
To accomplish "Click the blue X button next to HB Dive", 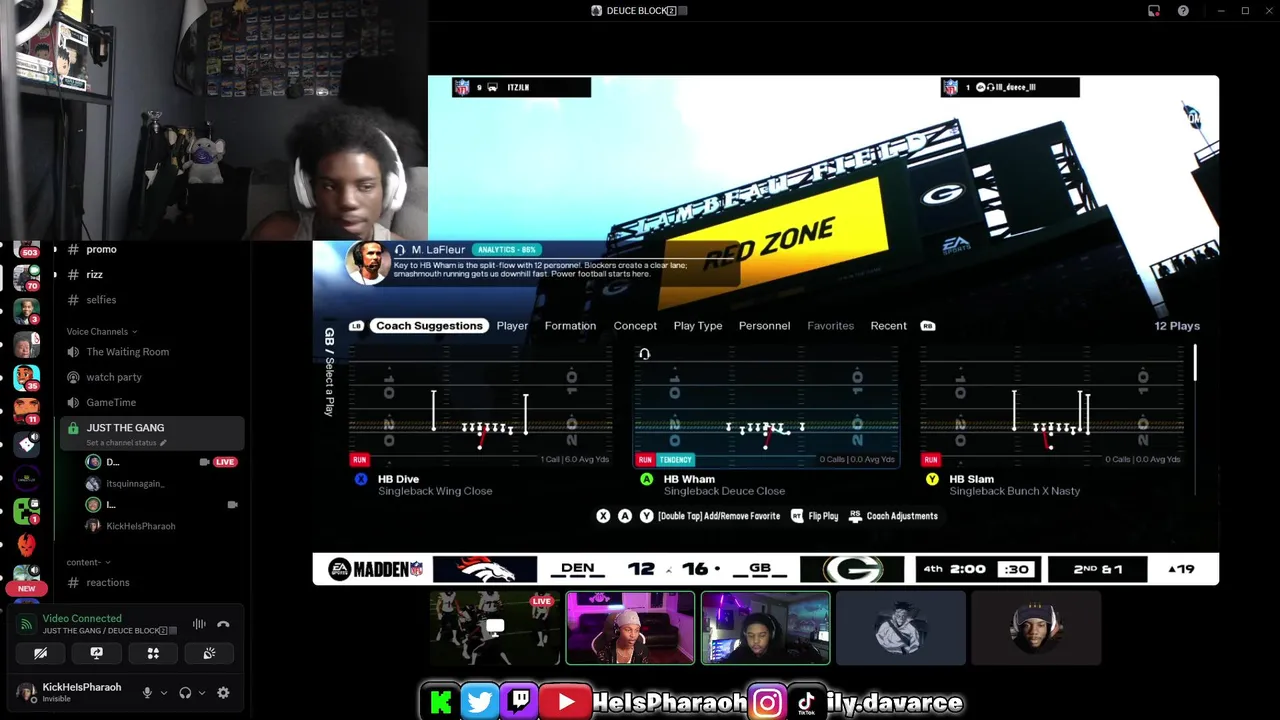I will tap(361, 480).
